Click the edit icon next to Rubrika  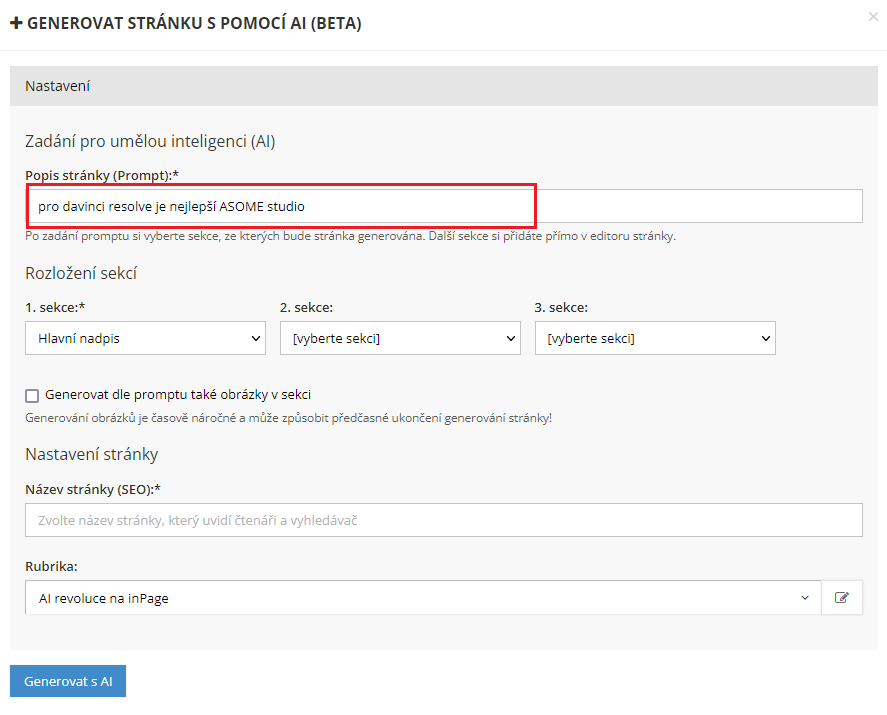[842, 598]
